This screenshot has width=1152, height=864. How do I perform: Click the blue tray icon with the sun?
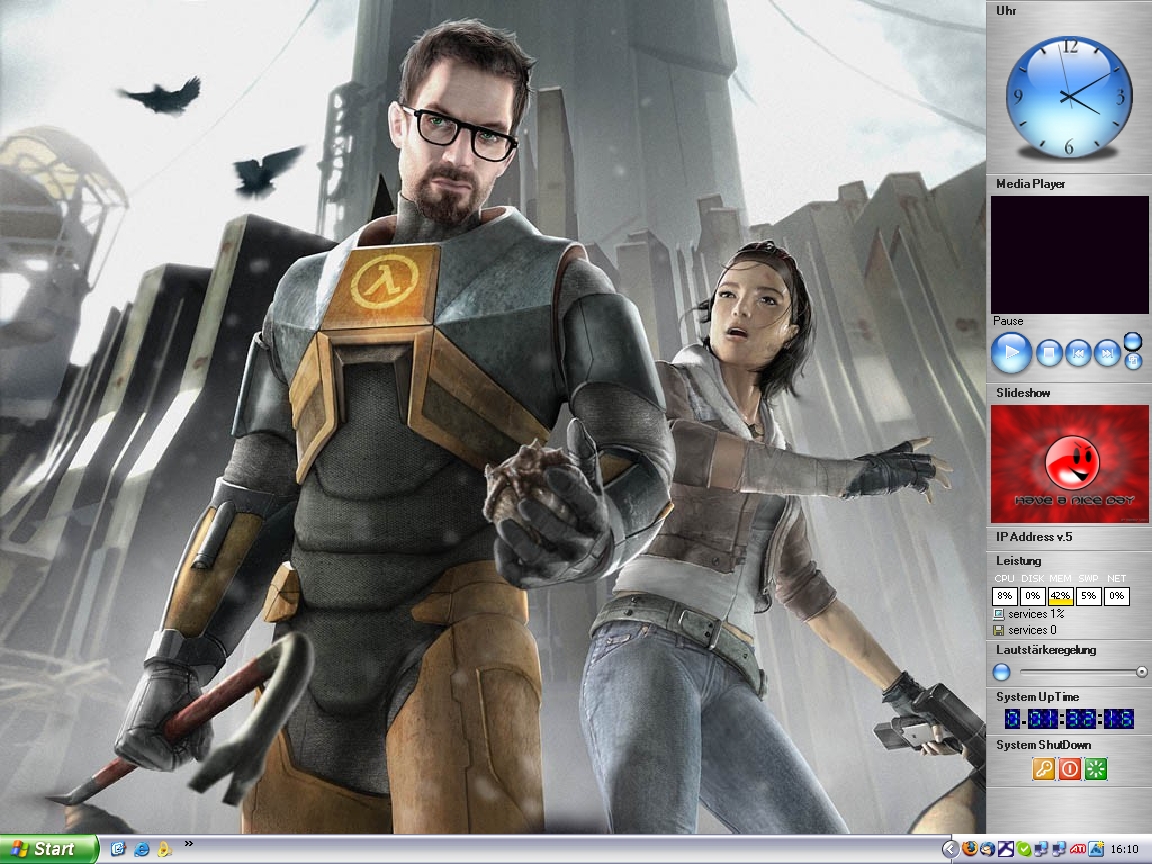pyautogui.click(x=1095, y=850)
